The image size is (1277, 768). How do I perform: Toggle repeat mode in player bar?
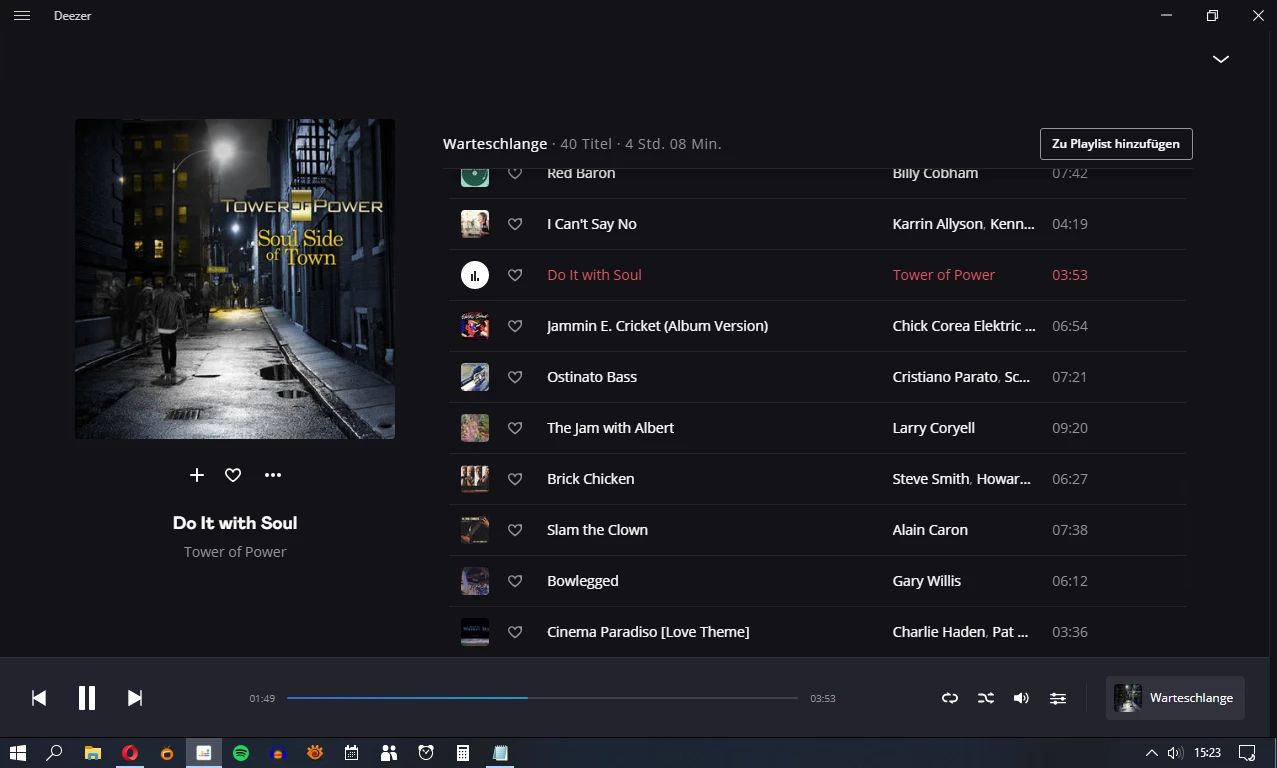[x=950, y=698]
